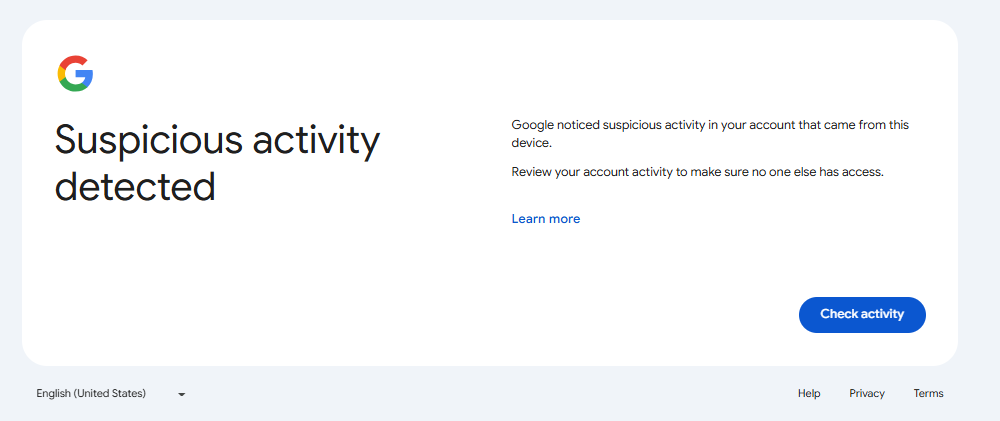The height and width of the screenshot is (421, 1000).
Task: Click the word "activity" in the large heading
Action: pos(316,142)
